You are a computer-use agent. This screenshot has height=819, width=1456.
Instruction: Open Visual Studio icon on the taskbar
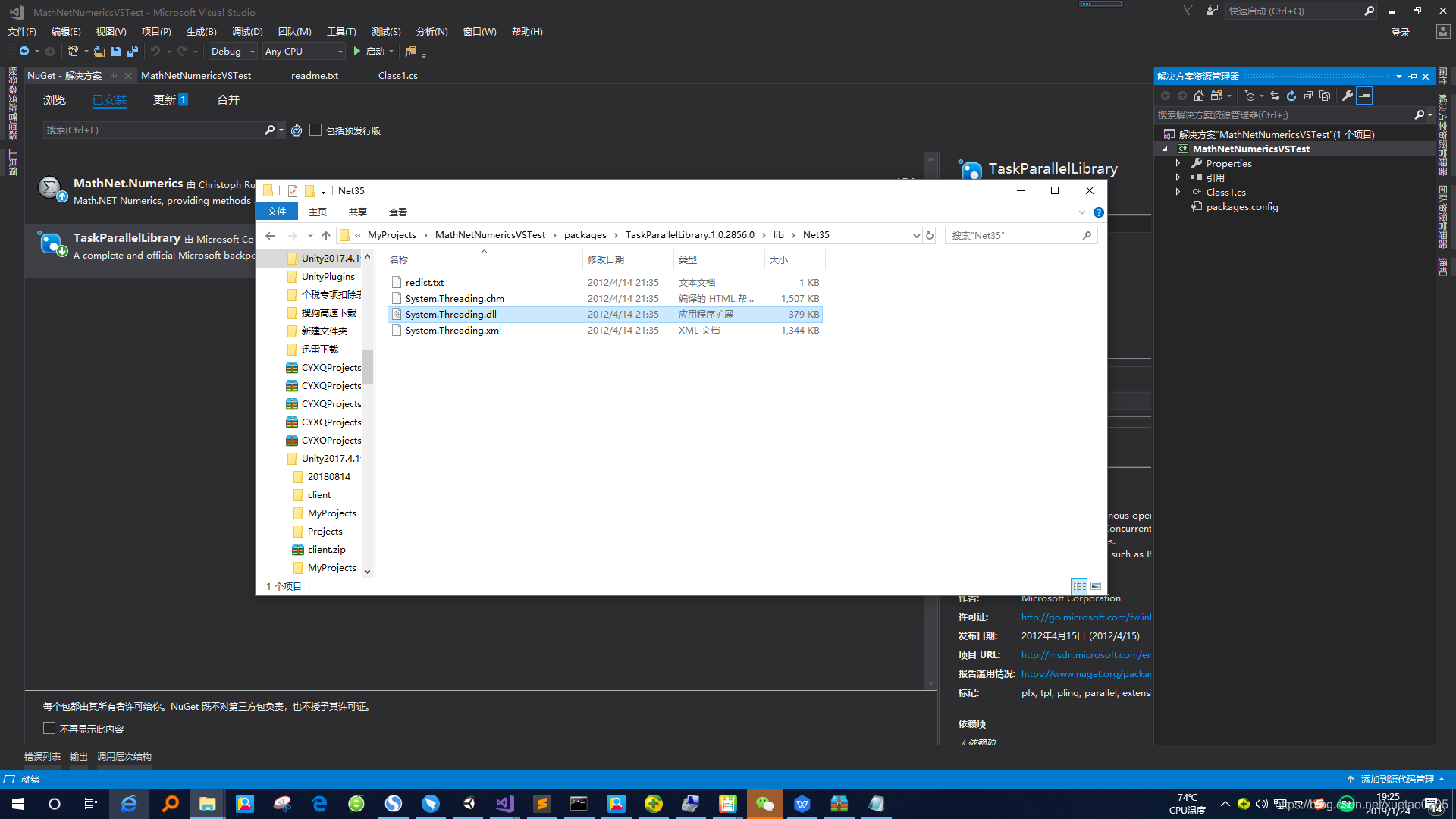[505, 803]
